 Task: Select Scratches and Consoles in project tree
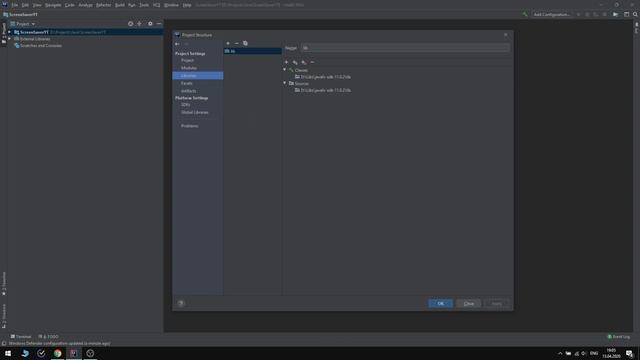[x=38, y=46]
